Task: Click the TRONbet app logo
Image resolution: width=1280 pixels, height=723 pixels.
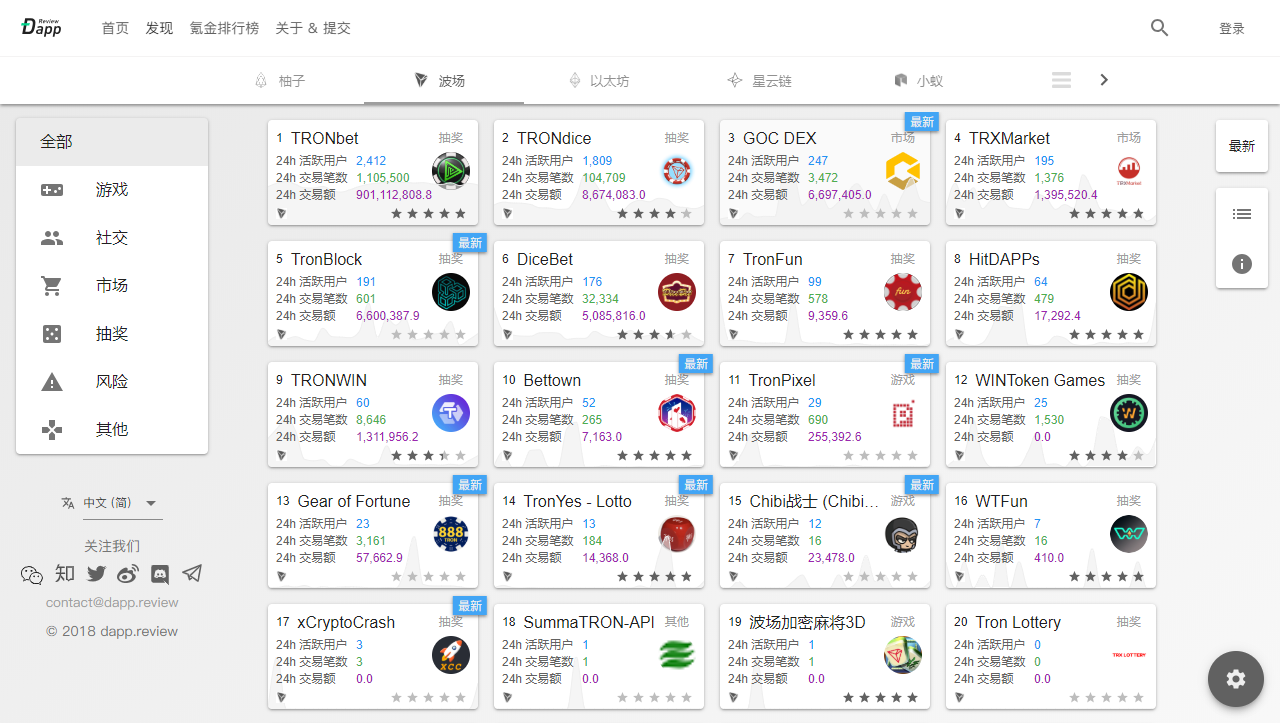Action: click(x=451, y=171)
